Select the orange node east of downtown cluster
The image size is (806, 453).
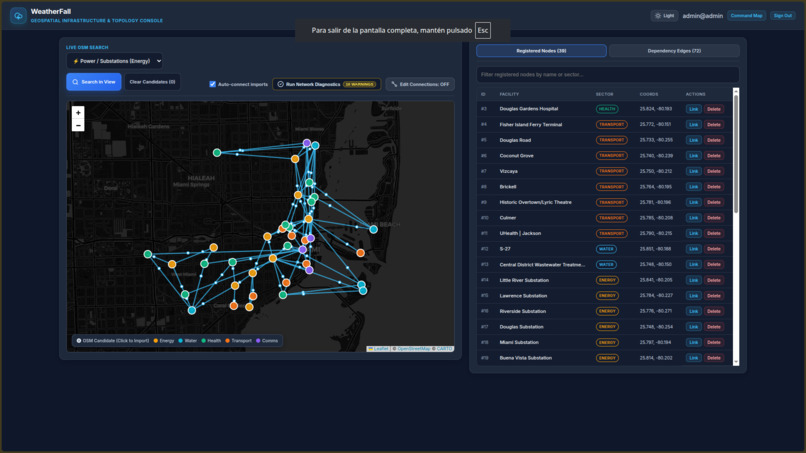360,252
